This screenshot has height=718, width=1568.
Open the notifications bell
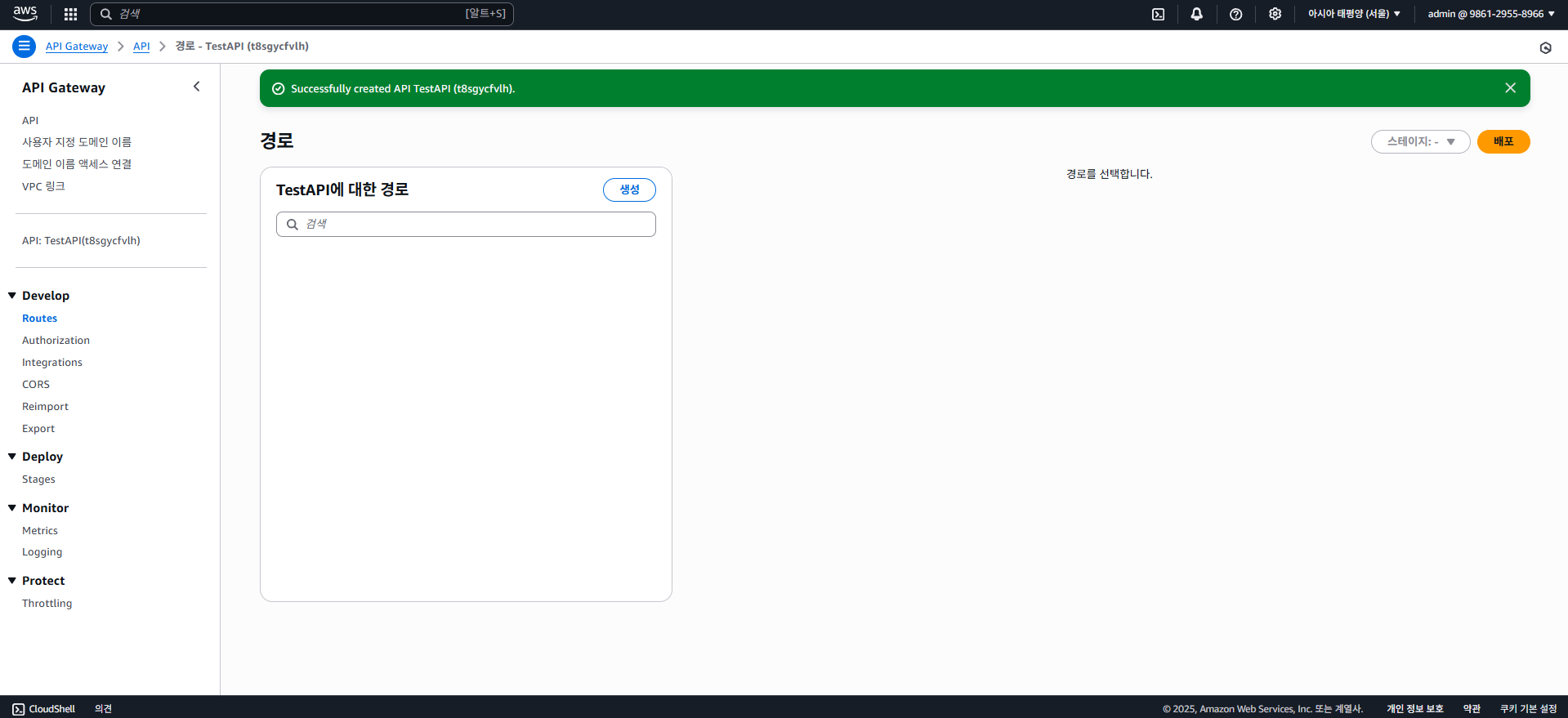coord(1197,14)
